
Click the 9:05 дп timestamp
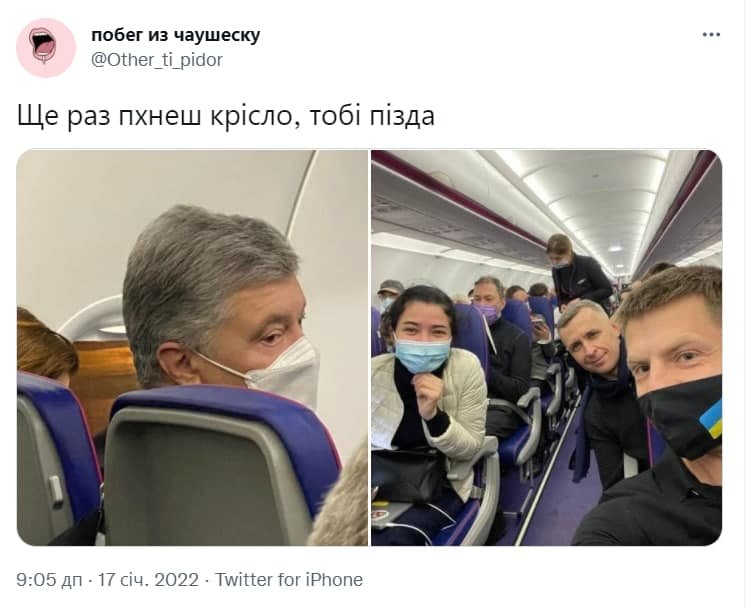tap(49, 580)
